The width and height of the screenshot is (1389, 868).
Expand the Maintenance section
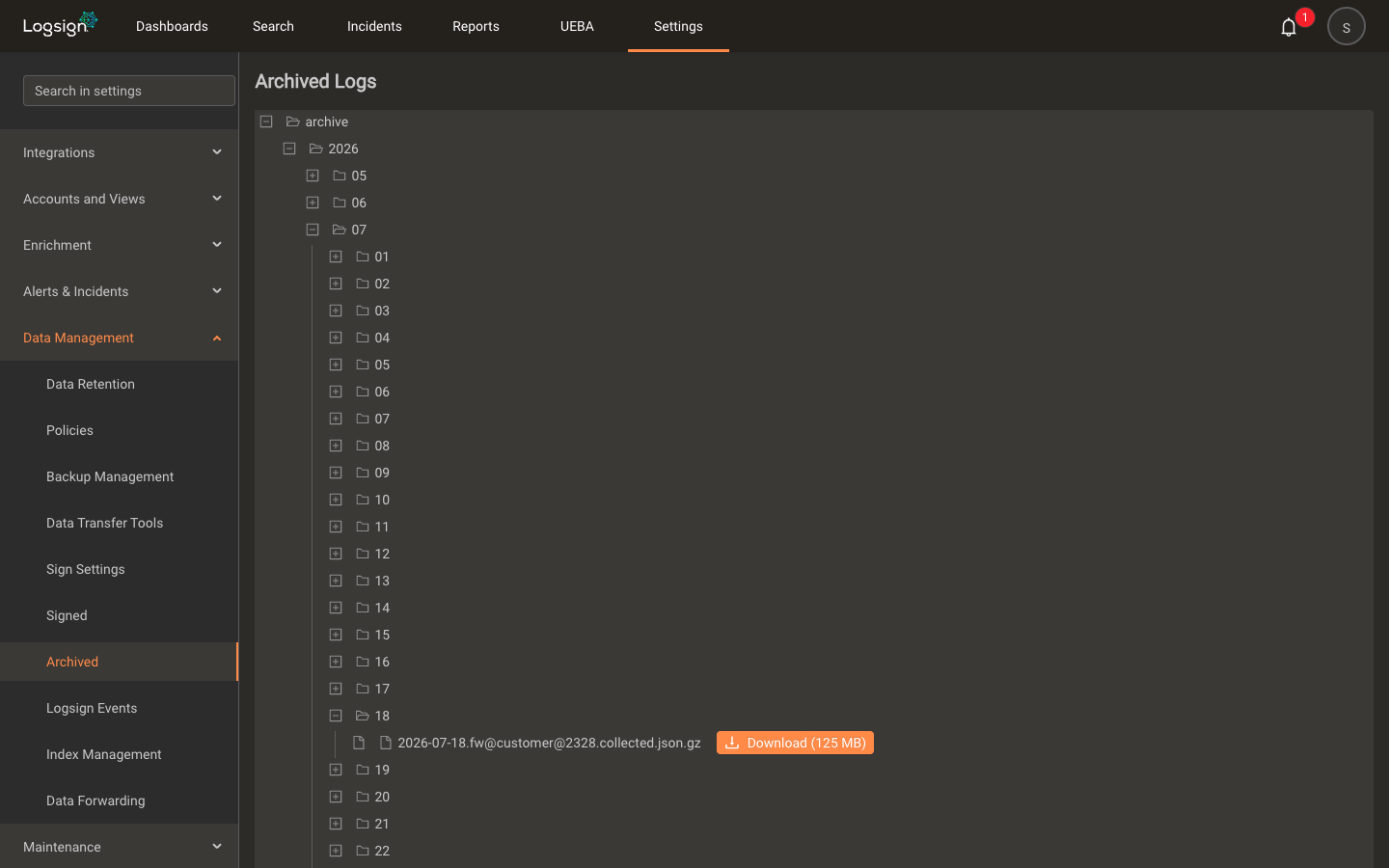(x=120, y=847)
